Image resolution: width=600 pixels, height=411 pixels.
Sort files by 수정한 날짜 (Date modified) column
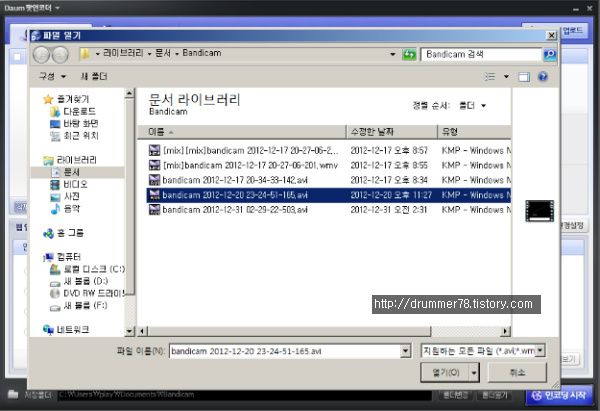[x=391, y=132]
